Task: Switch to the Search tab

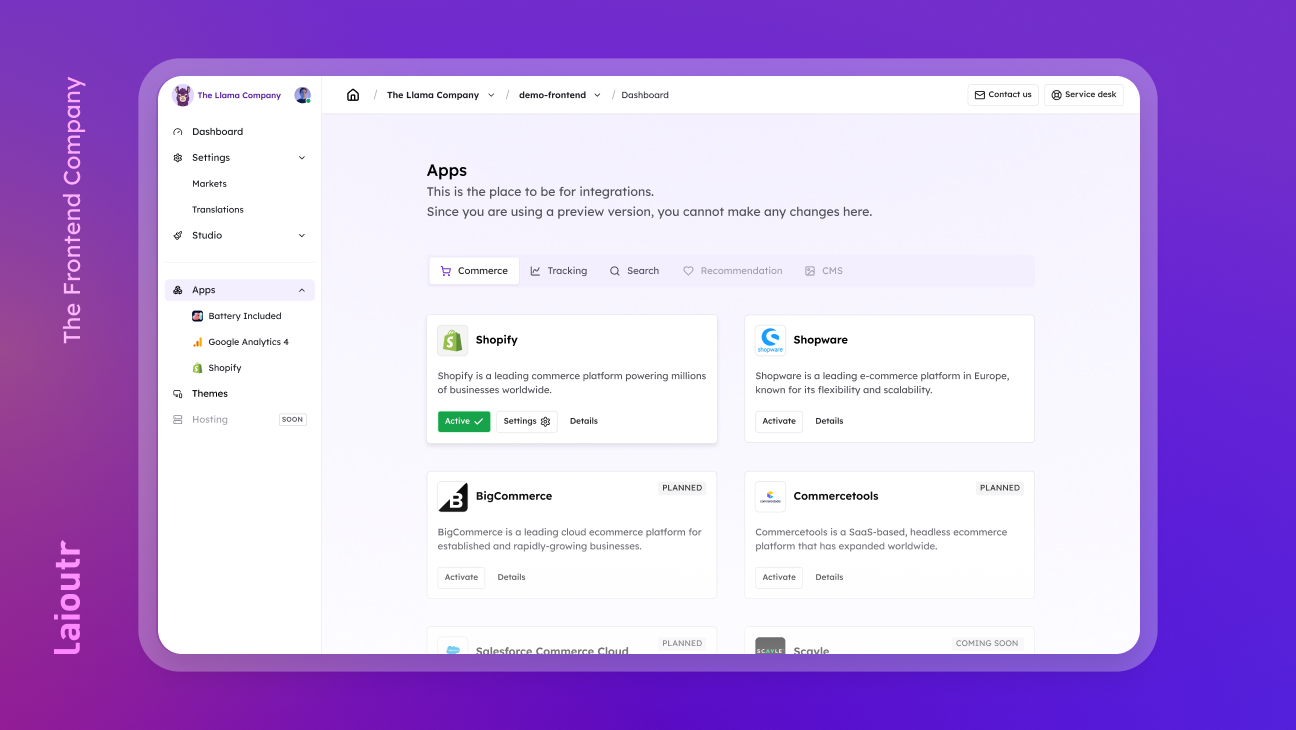Action: click(634, 271)
